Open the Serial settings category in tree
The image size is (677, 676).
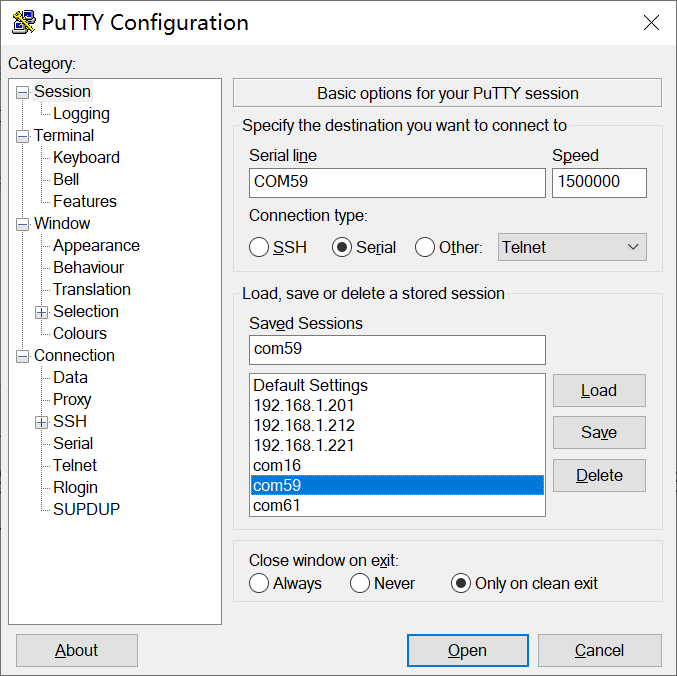click(73, 444)
